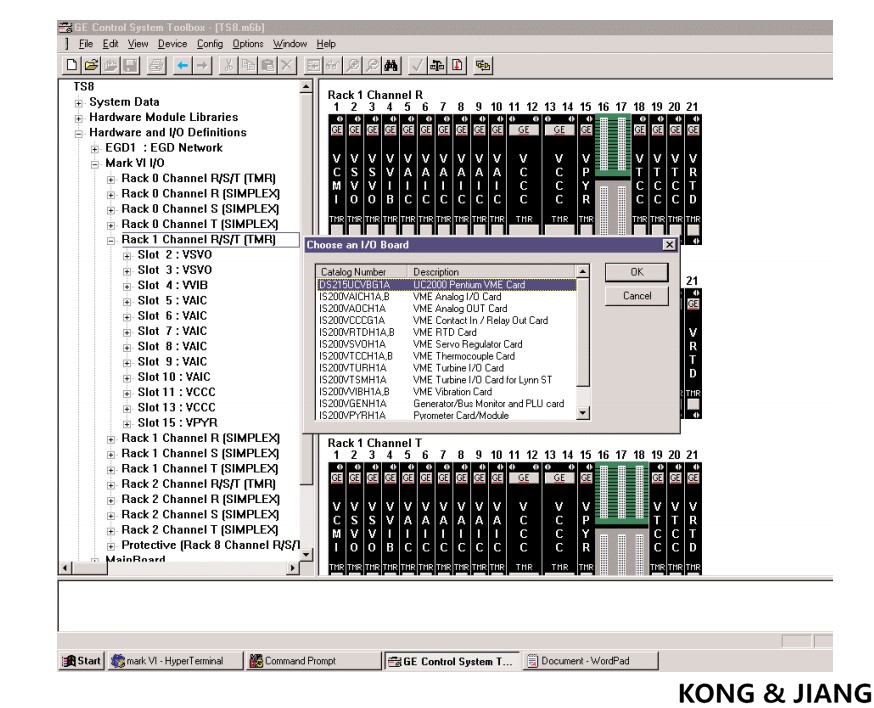Expand the System Data tree node
This screenshot has width=874, height=708.
[x=79, y=103]
